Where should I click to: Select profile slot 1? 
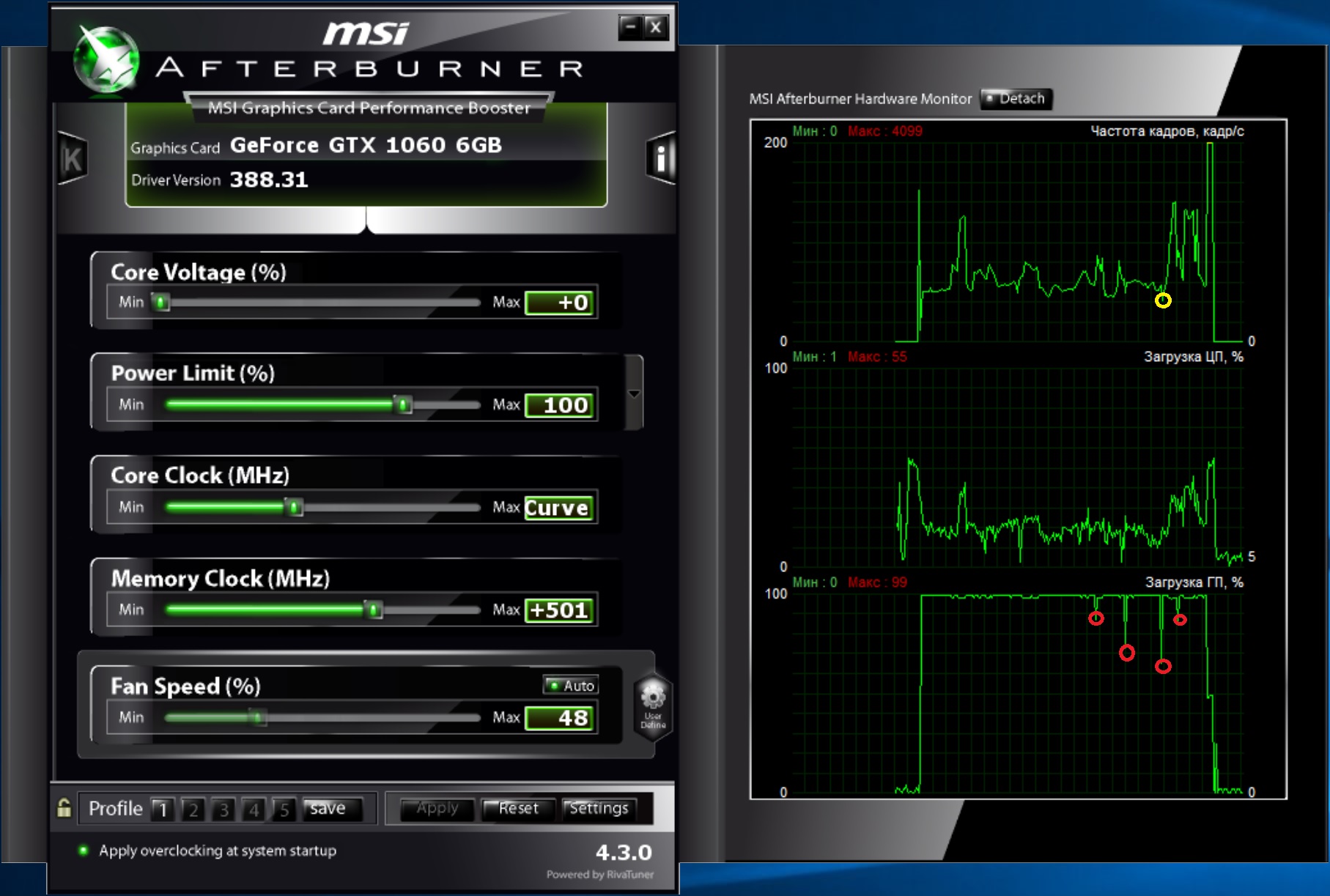(x=163, y=810)
